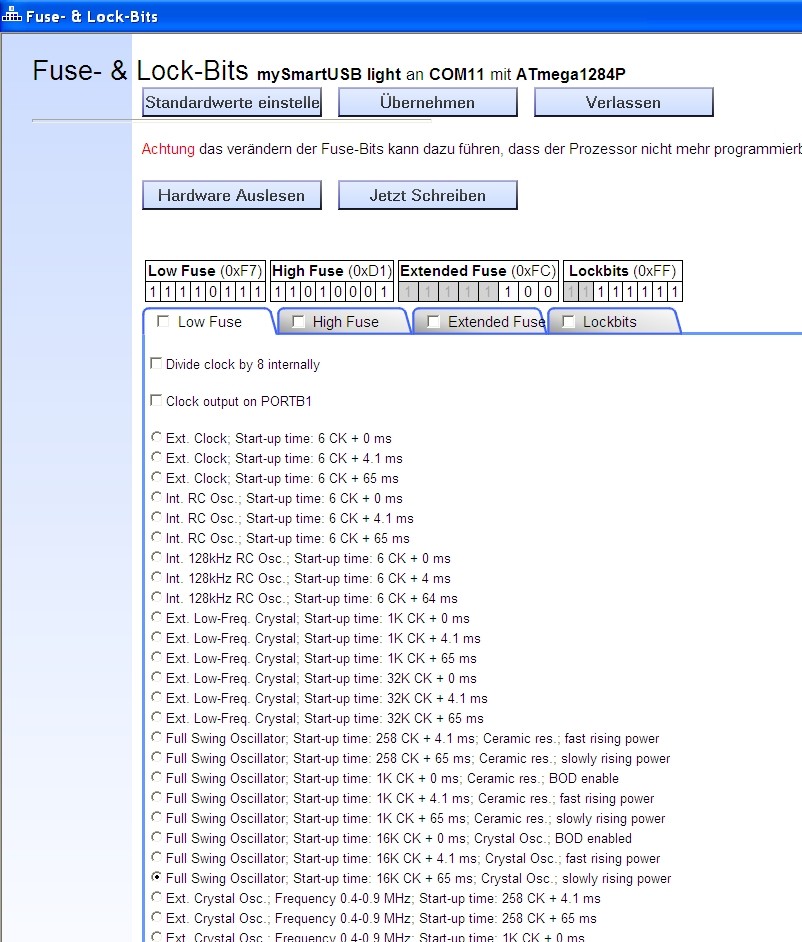Click the Fuse- & Lock-Bits title bar icon
Viewport: 802px width, 942px height.
pyautogui.click(x=11, y=15)
